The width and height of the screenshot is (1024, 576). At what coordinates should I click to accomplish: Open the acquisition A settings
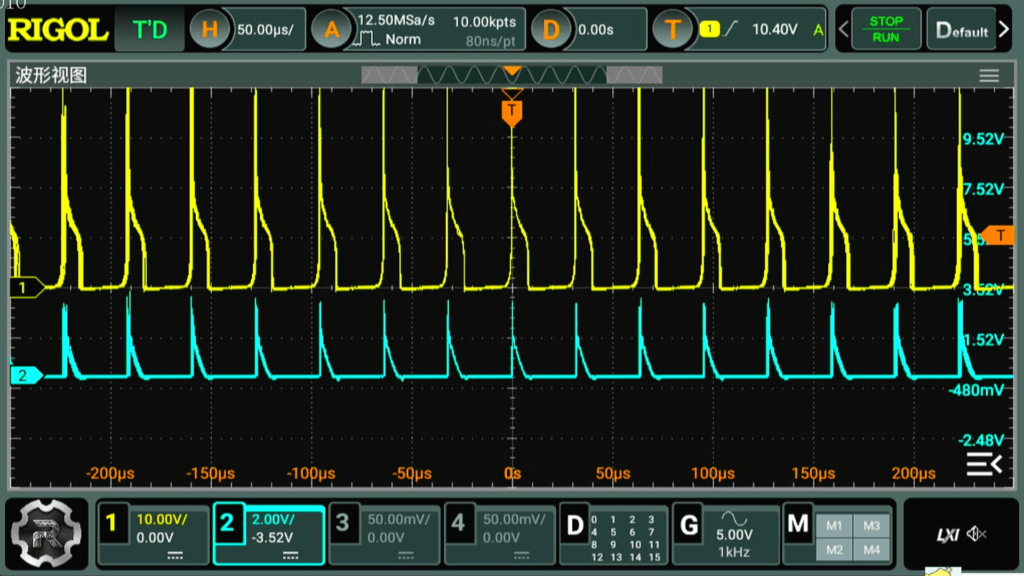(329, 30)
